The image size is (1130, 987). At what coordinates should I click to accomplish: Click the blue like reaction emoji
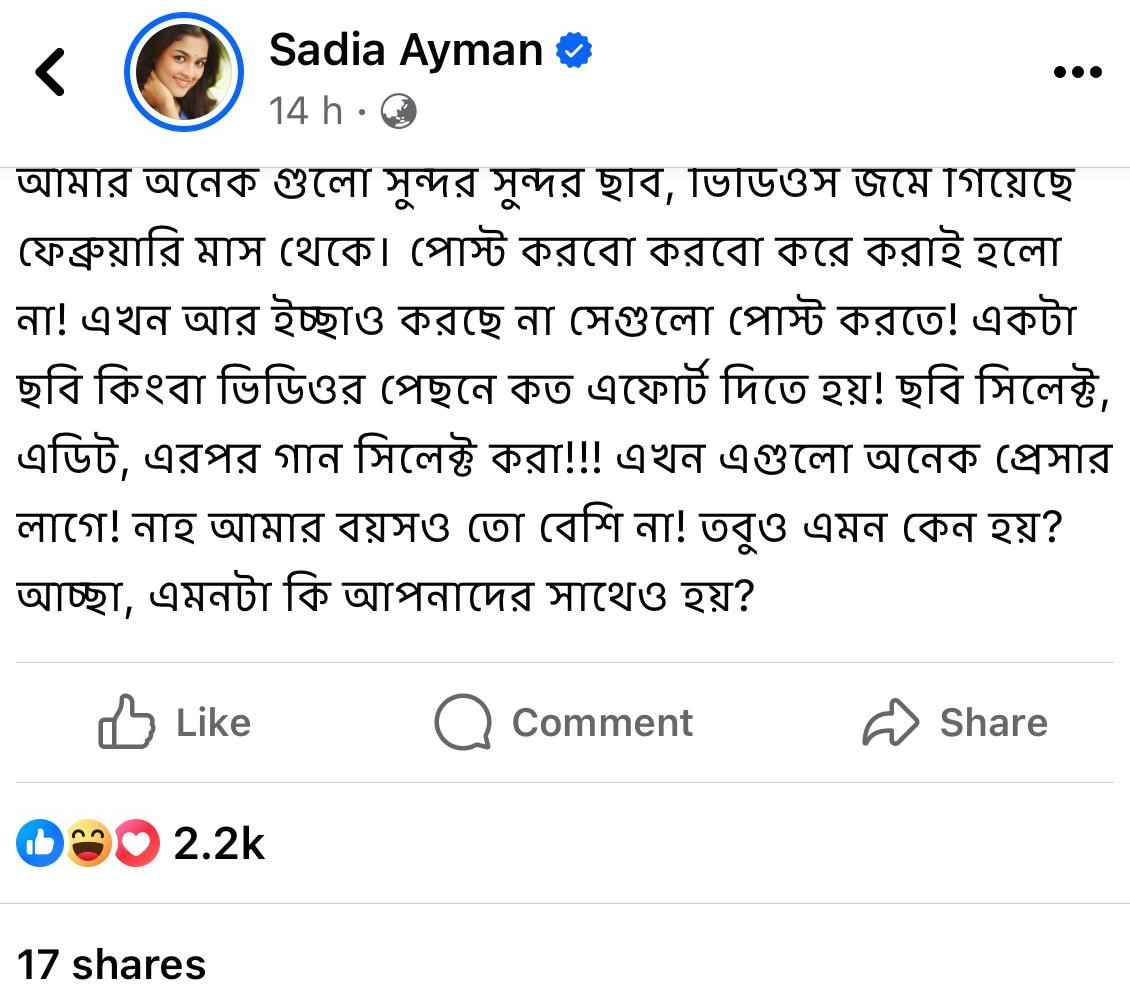tap(40, 845)
